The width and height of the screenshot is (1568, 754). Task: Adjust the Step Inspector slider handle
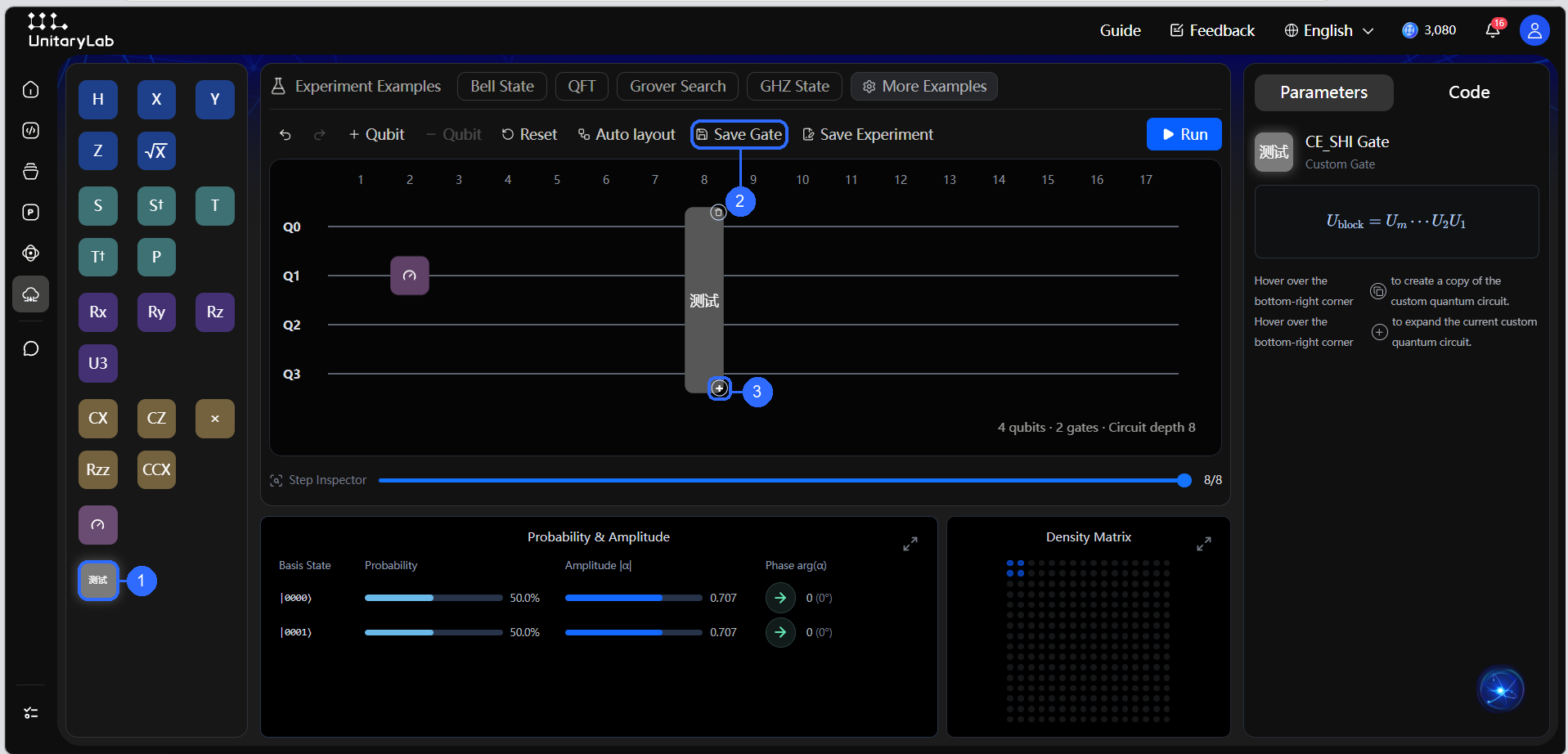point(1184,480)
